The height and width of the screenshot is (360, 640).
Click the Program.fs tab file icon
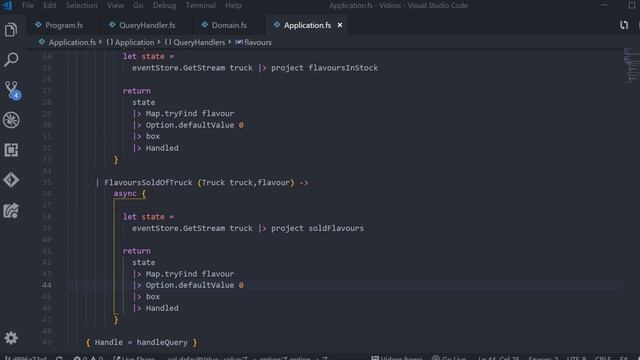pos(38,24)
